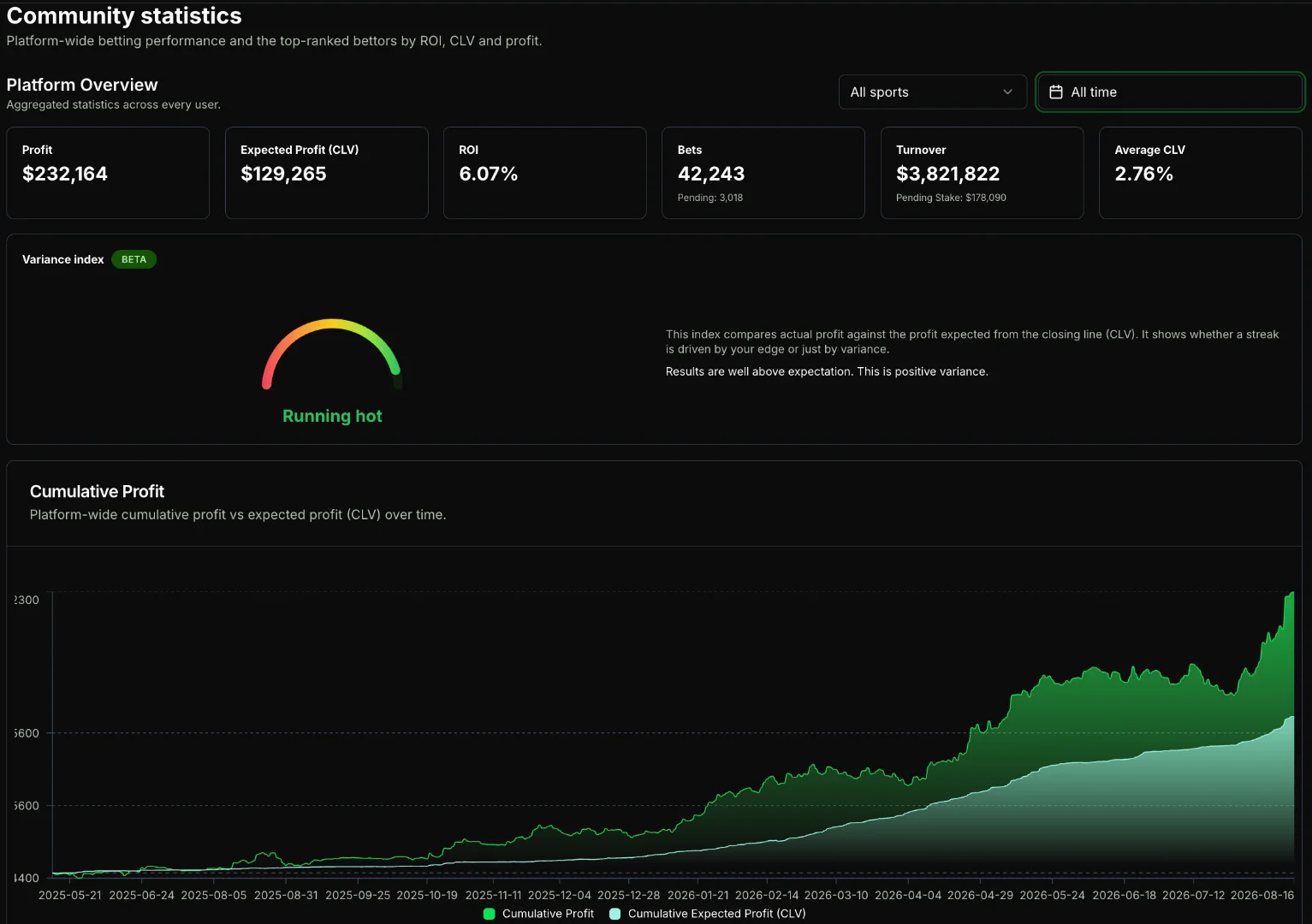Open the All time date range picker
Viewport: 1312px width, 924px height.
(x=1170, y=92)
